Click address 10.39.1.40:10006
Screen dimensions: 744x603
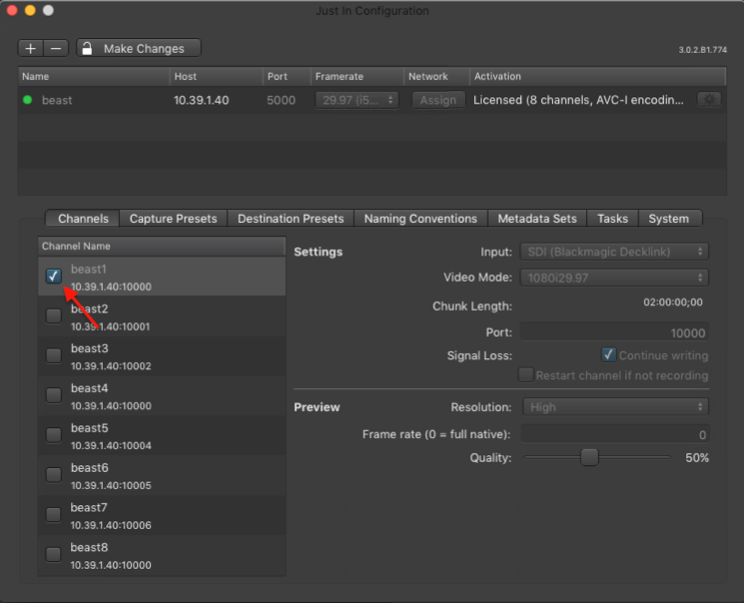pyautogui.click(x=111, y=526)
